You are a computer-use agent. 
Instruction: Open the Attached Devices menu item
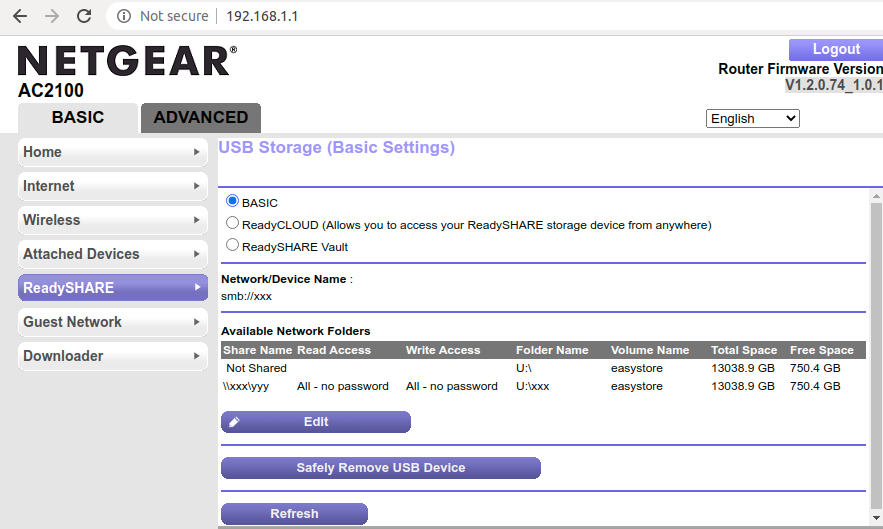tap(113, 254)
